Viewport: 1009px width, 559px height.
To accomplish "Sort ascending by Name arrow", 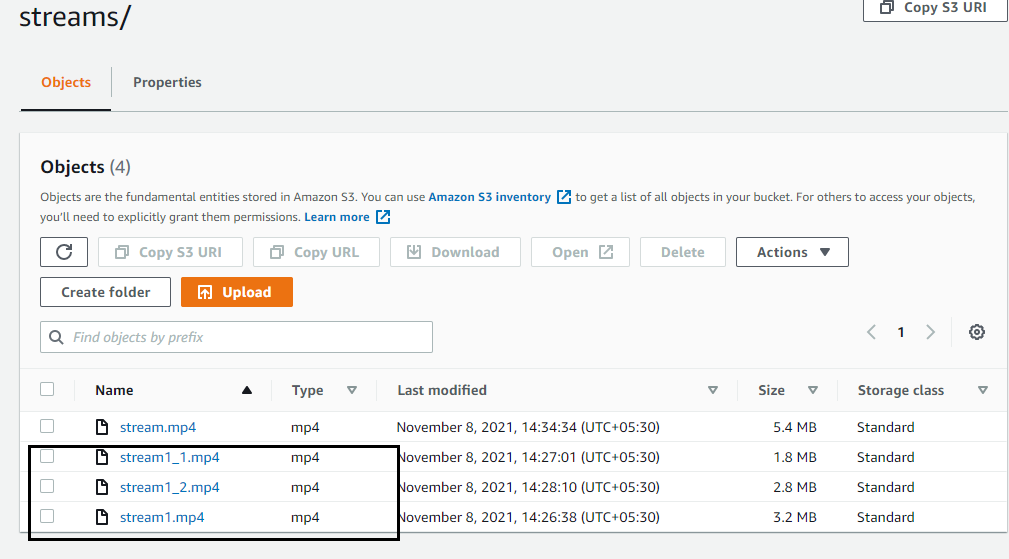I will coord(246,390).
